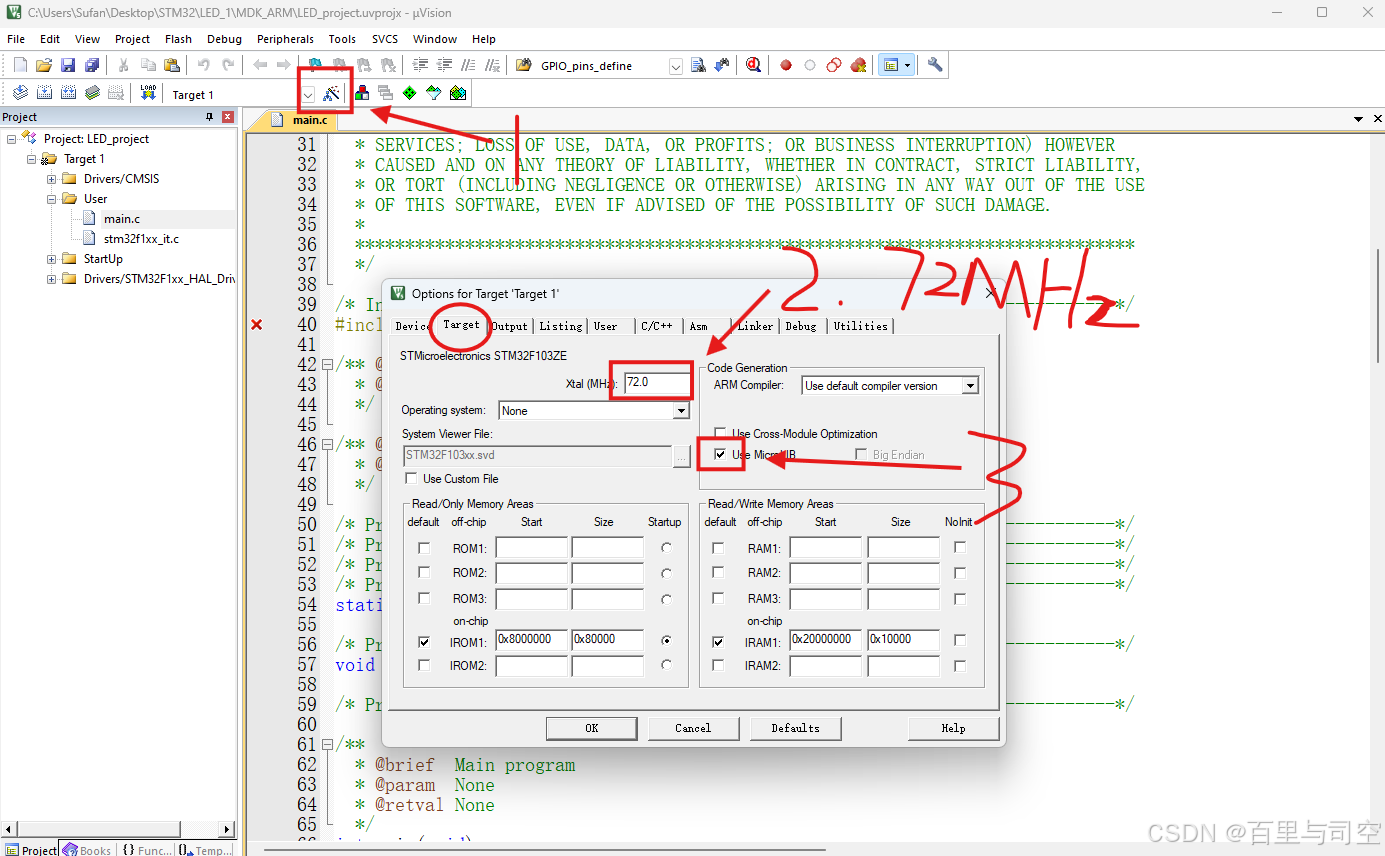The image size is (1385, 856).
Task: Open the window layout dropdown arrow
Action: click(x=907, y=65)
